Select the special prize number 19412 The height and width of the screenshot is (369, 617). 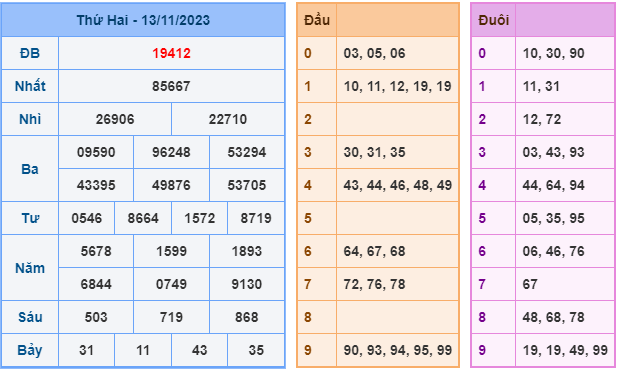click(172, 53)
